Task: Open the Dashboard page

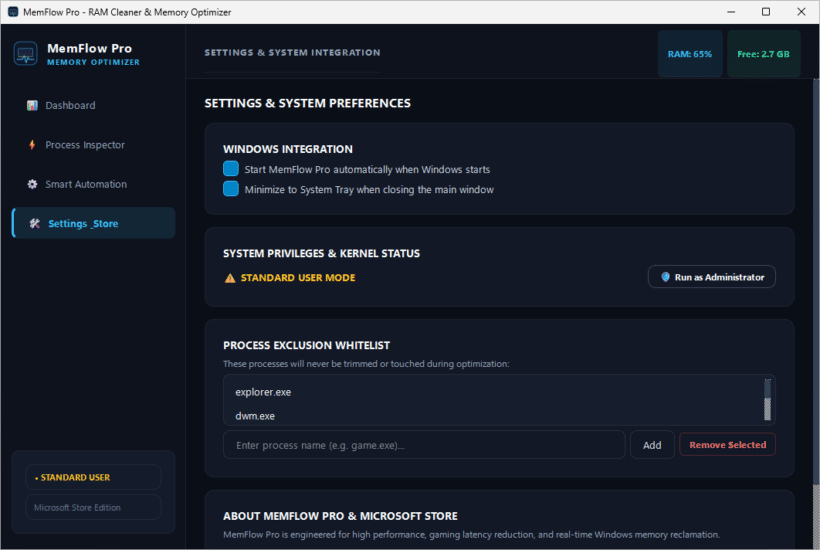Action: 94,106
